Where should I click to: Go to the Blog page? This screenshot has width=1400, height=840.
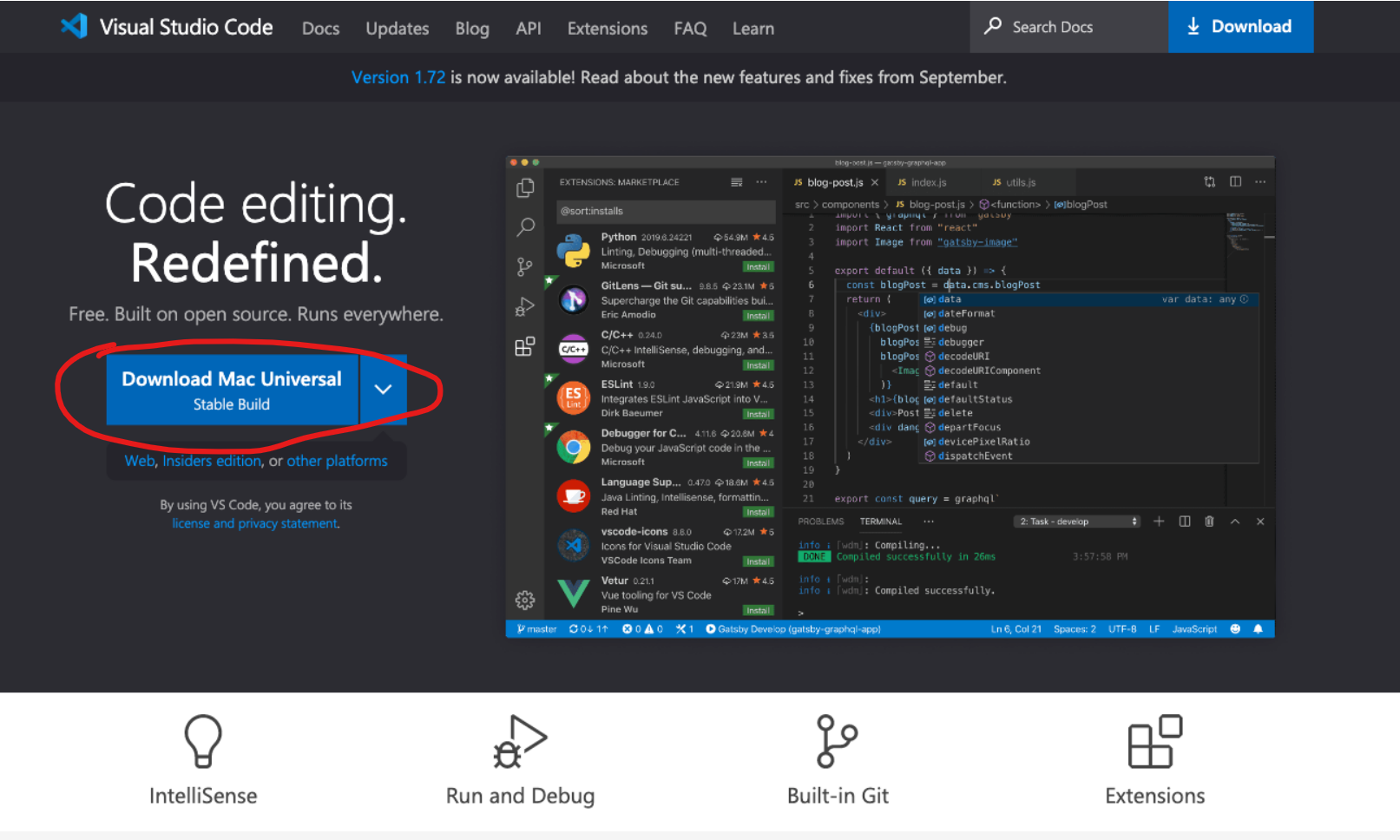(472, 29)
